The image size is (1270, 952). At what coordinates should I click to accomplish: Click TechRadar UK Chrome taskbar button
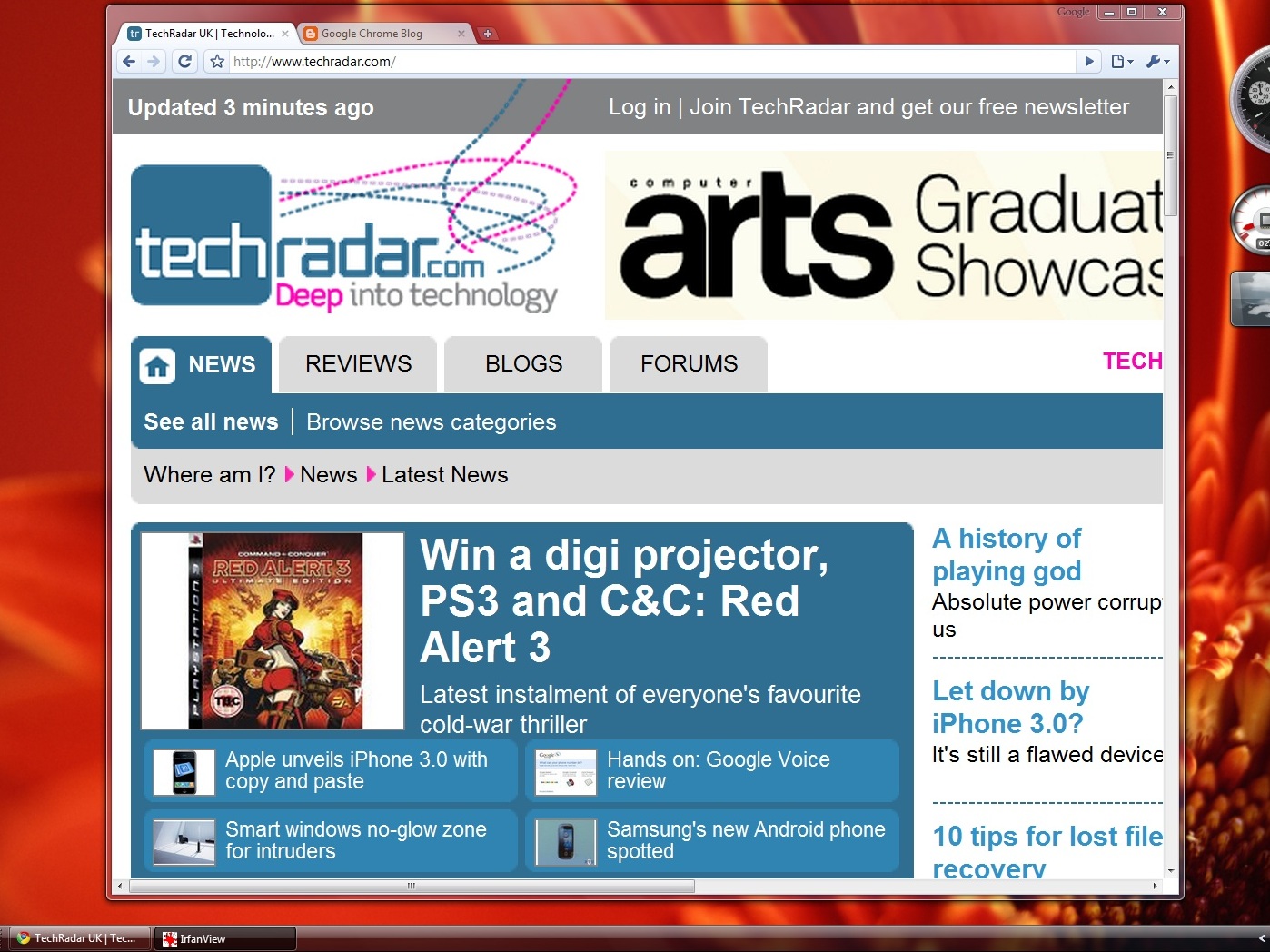tap(80, 939)
